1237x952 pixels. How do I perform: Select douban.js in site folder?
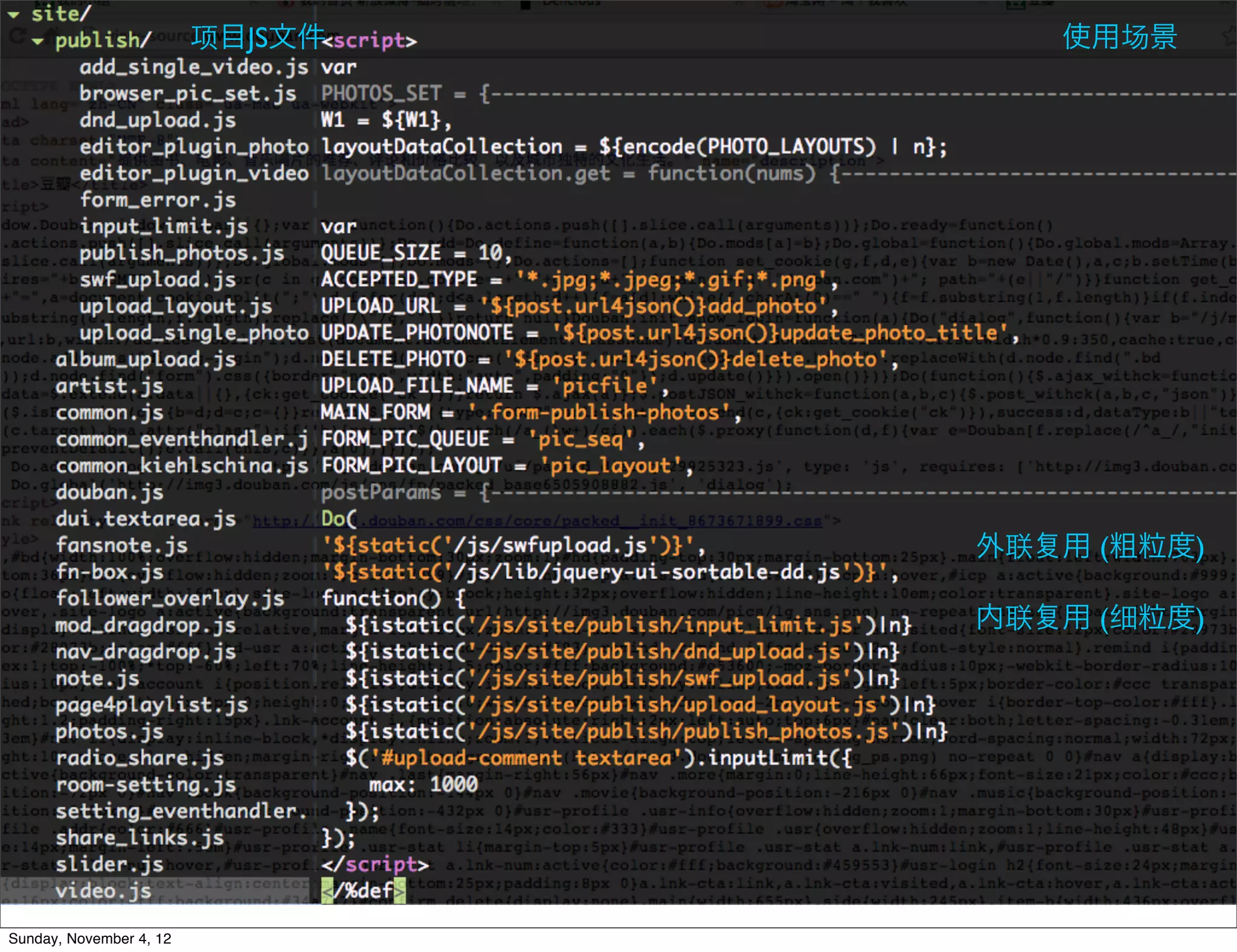pyautogui.click(x=109, y=492)
